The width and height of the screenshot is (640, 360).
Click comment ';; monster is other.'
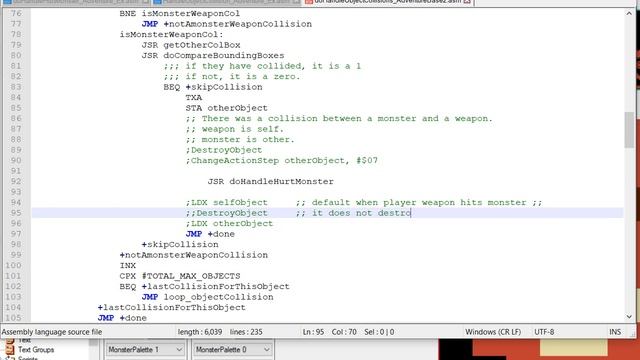point(240,140)
